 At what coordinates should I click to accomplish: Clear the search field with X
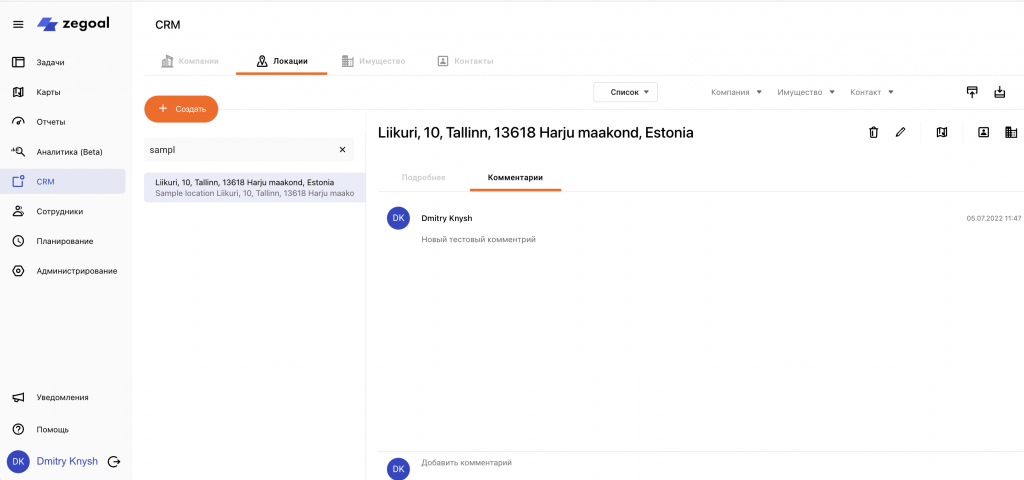pos(342,150)
